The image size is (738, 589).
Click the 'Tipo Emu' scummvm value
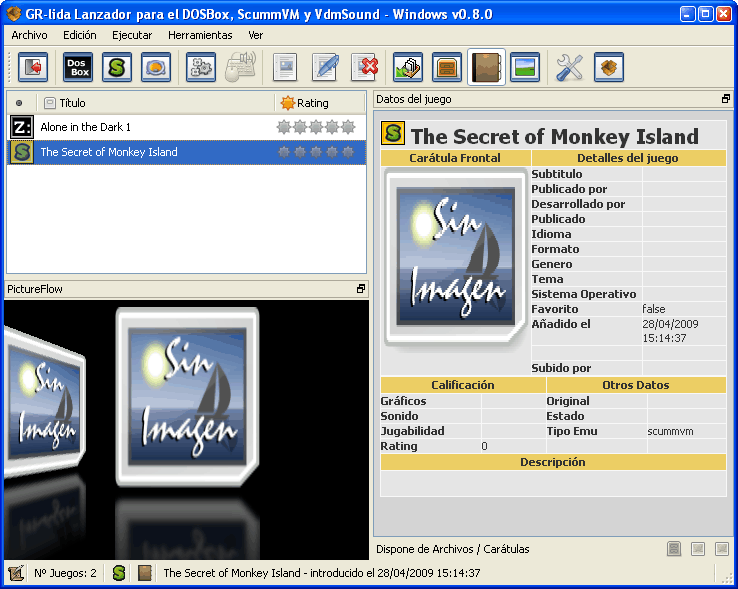tap(670, 431)
